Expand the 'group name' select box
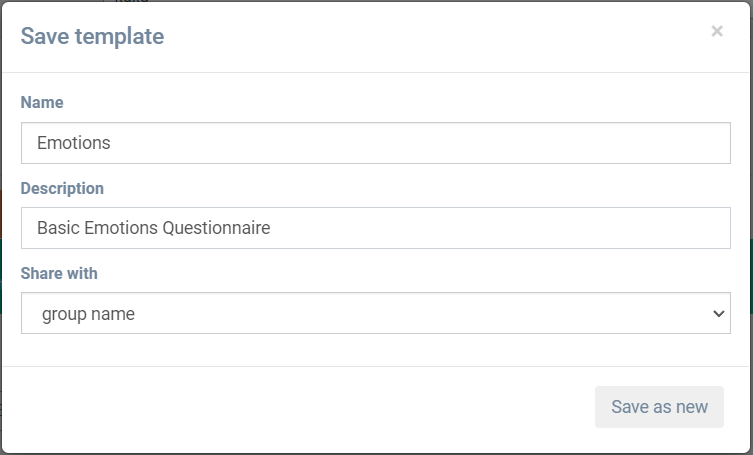 [x=375, y=314]
